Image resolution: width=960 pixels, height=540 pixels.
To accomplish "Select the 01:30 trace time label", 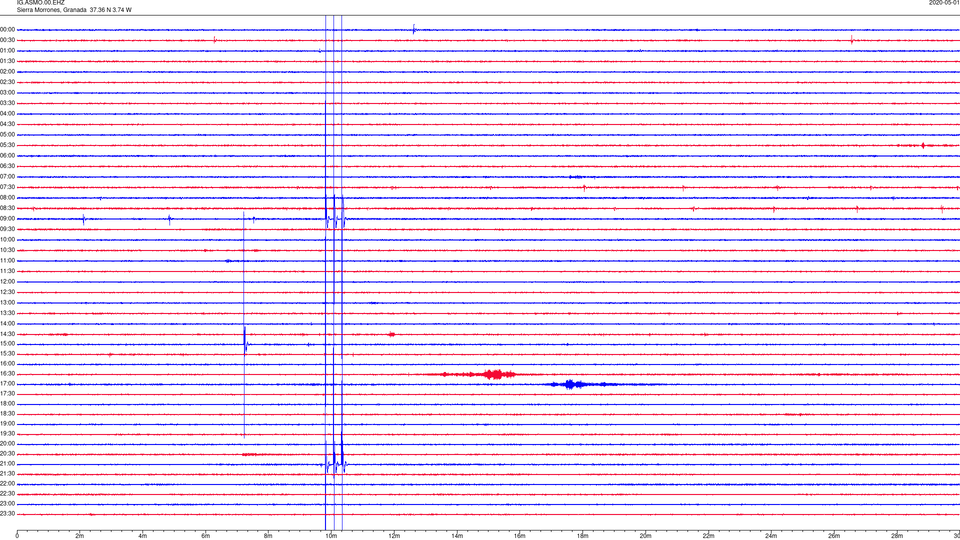I will [8, 61].
